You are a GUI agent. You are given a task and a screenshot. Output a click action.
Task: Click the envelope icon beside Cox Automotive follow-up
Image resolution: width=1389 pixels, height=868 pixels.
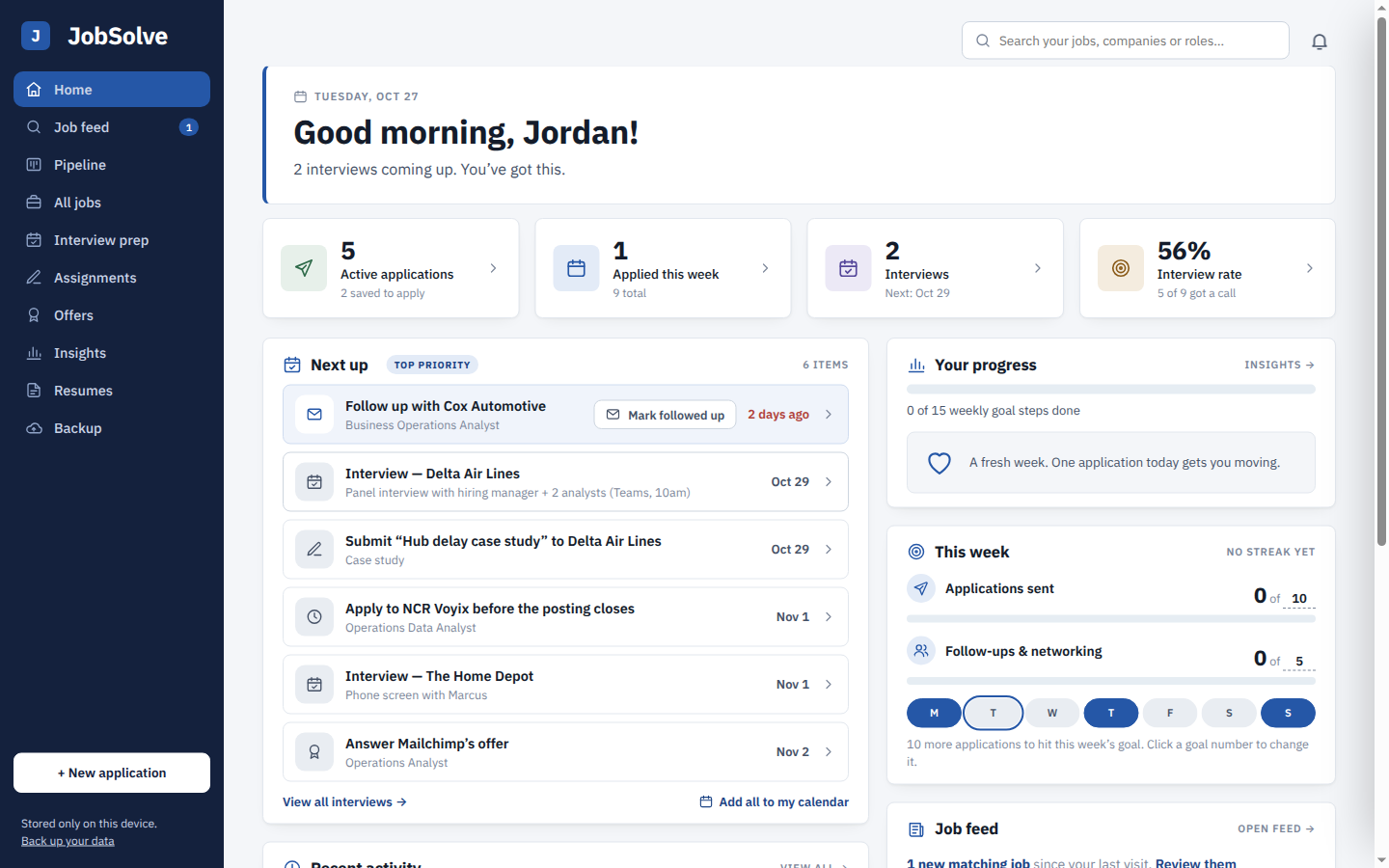(314, 415)
